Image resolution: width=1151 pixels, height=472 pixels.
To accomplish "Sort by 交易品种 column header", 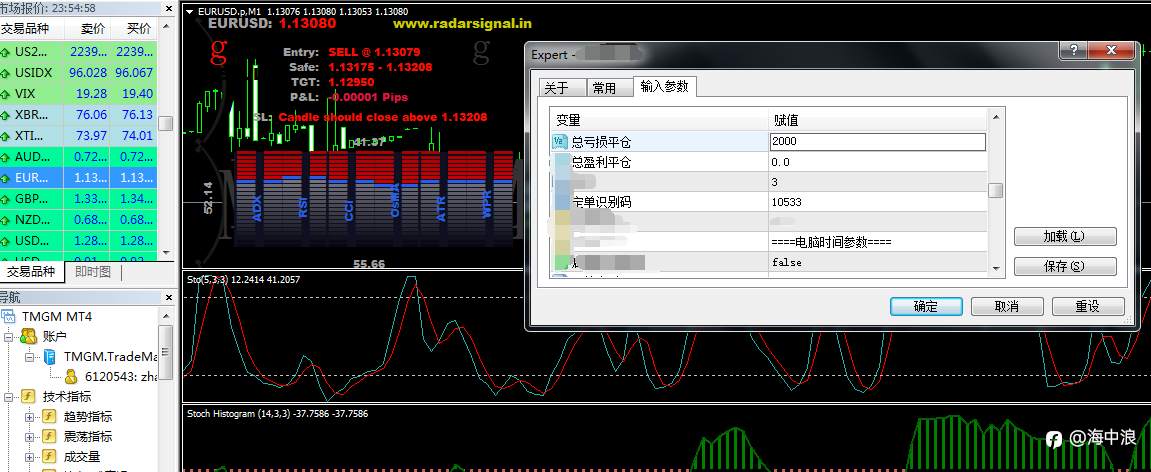I will coord(32,29).
